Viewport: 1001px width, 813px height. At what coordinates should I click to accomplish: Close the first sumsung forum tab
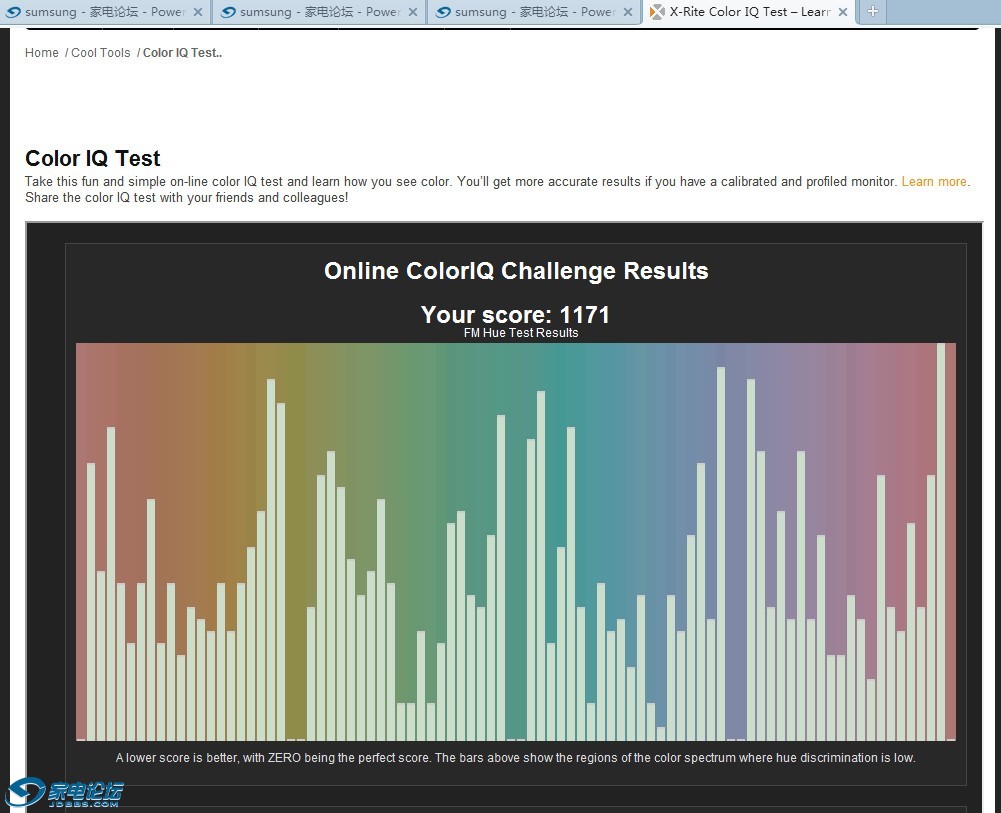click(x=198, y=12)
